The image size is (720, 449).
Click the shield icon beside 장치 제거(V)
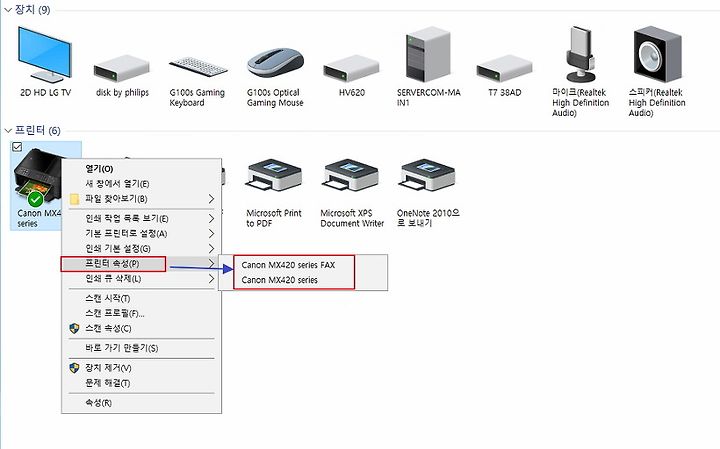click(x=74, y=368)
